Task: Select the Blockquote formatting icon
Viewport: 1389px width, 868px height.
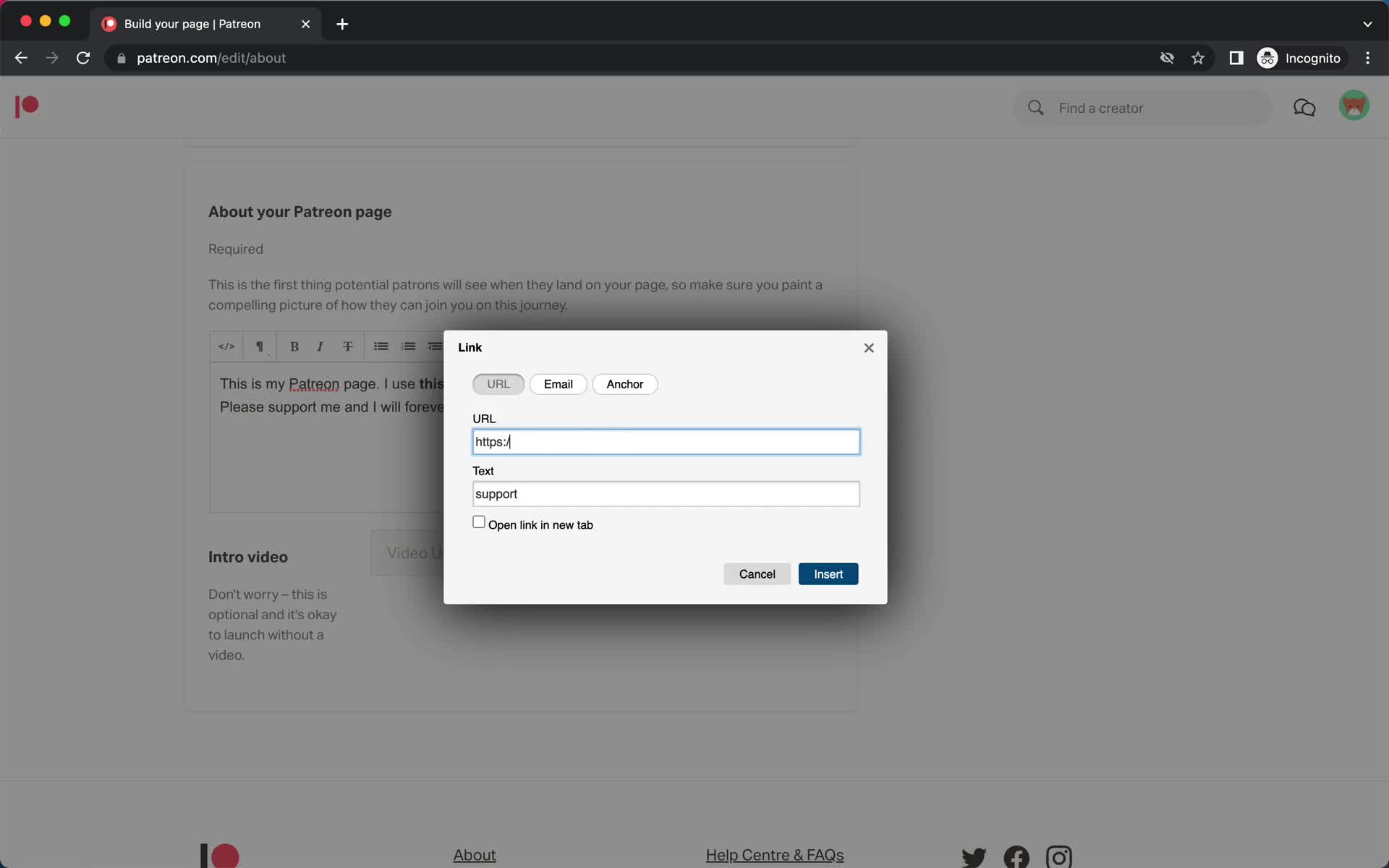Action: click(434, 347)
